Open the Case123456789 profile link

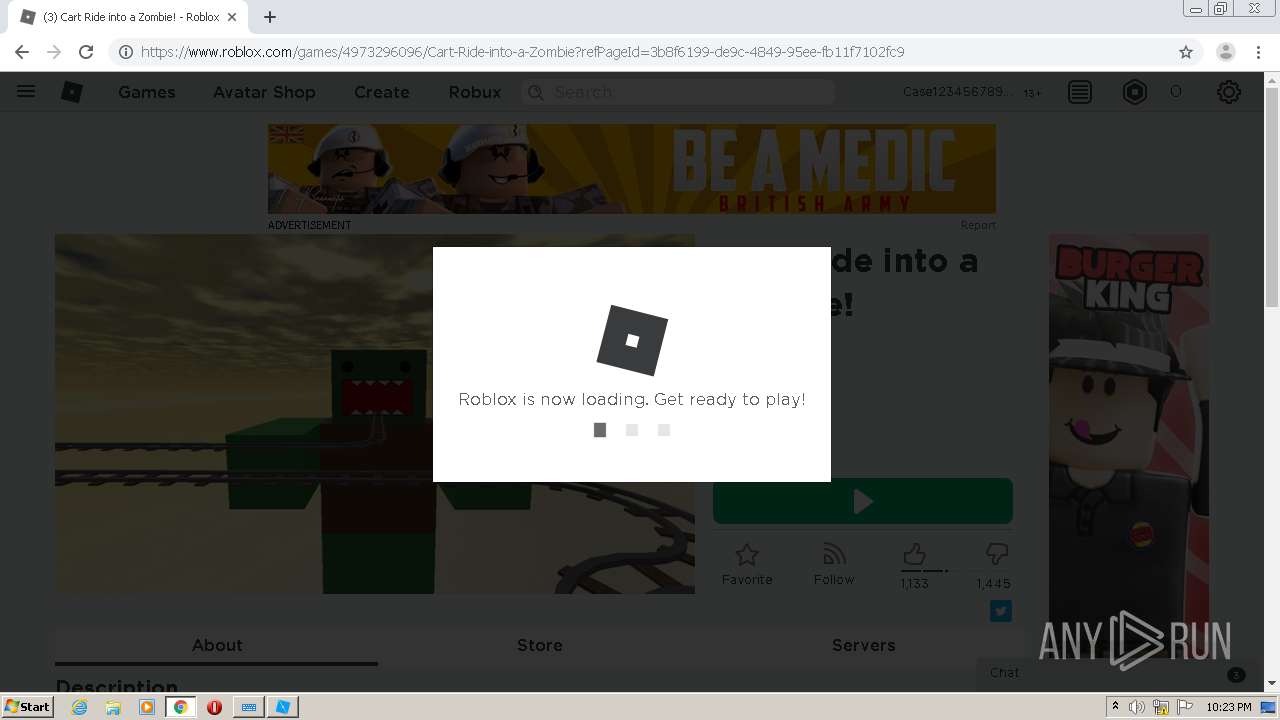tap(958, 92)
